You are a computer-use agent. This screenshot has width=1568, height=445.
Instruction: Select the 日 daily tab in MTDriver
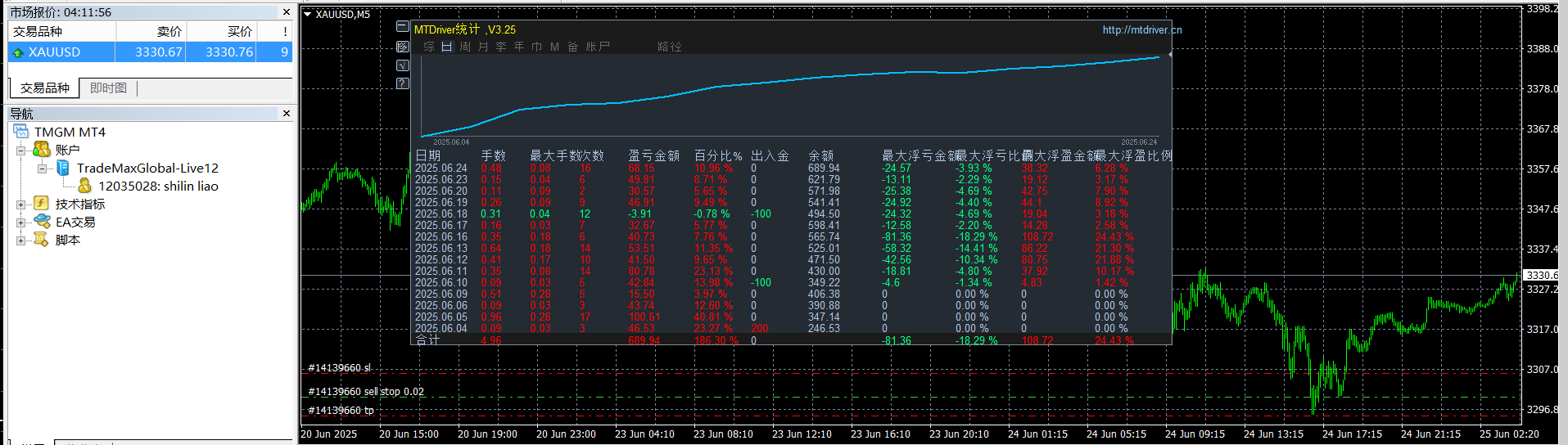coord(447,47)
